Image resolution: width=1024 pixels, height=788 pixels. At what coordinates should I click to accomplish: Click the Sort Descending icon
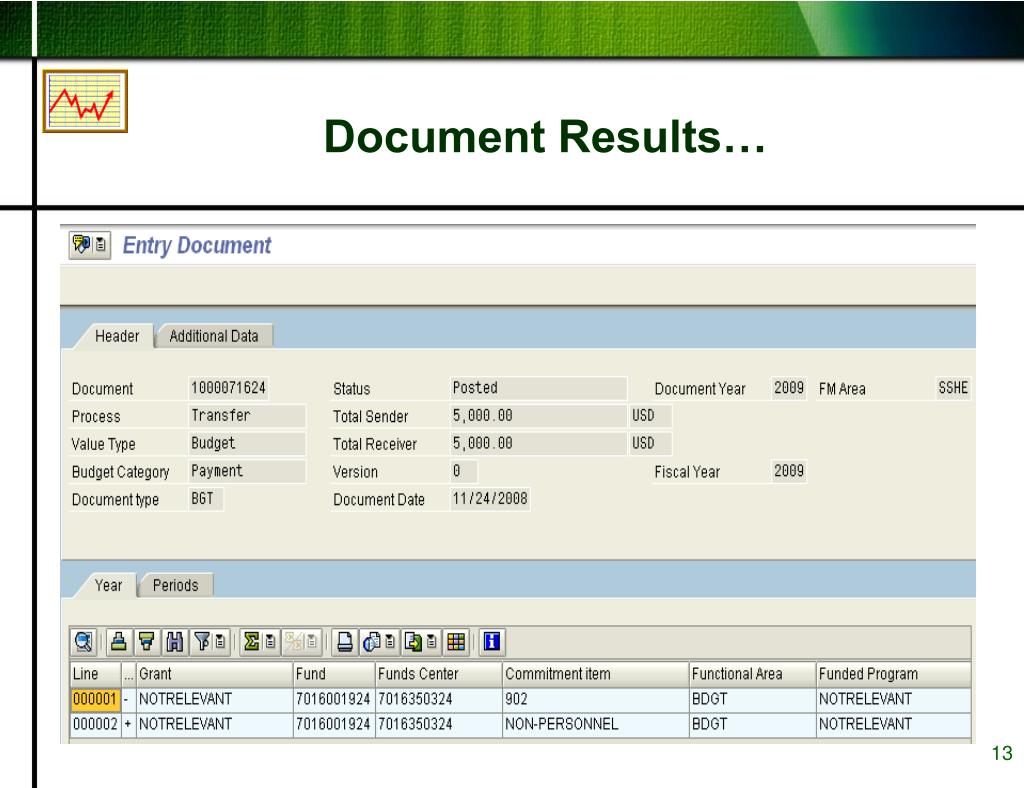pos(146,641)
